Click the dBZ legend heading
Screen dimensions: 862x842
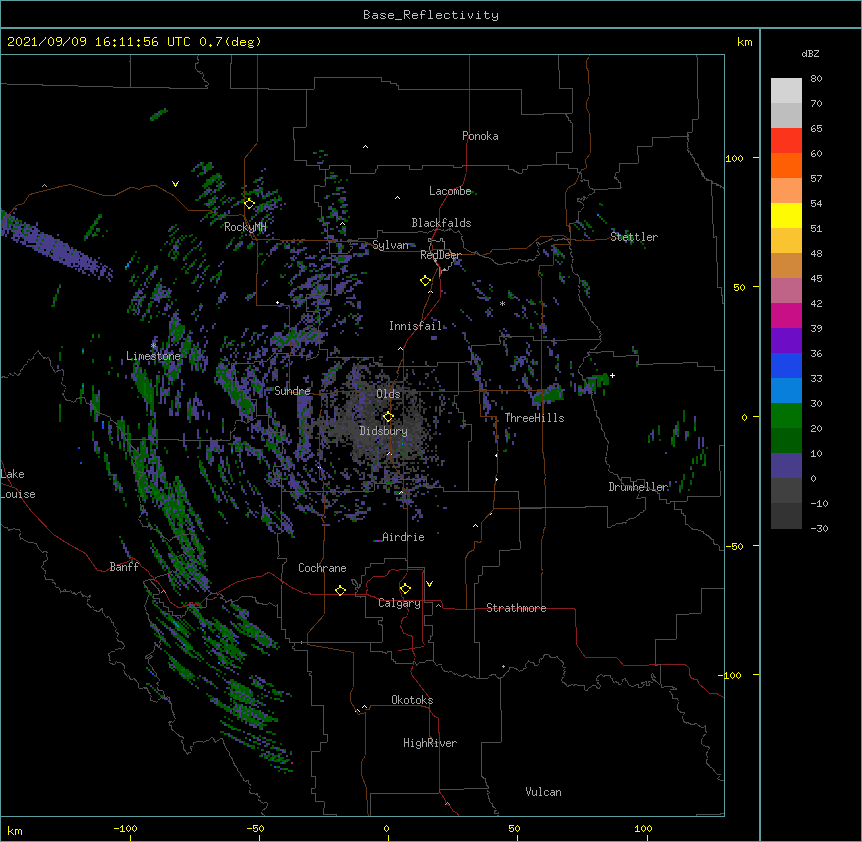coord(810,53)
